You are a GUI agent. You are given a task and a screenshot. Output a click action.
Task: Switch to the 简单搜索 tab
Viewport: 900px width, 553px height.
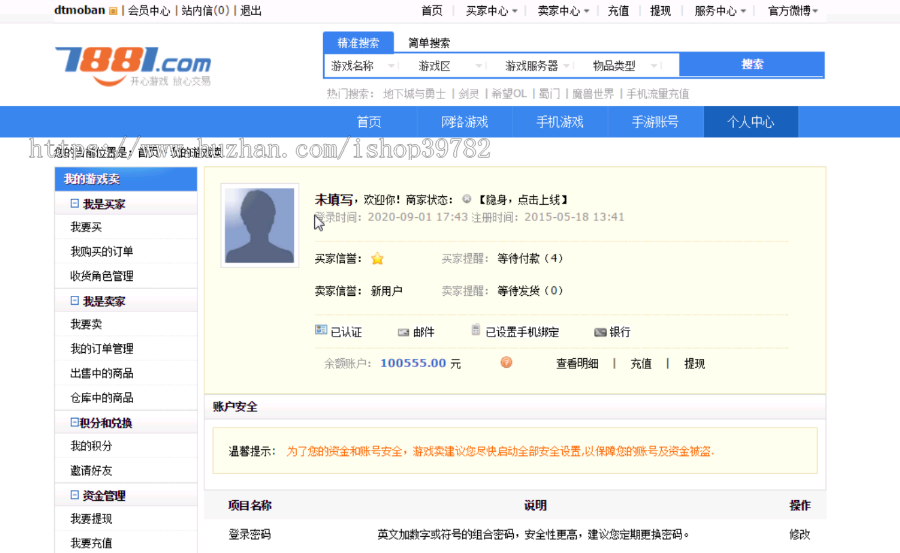click(429, 43)
